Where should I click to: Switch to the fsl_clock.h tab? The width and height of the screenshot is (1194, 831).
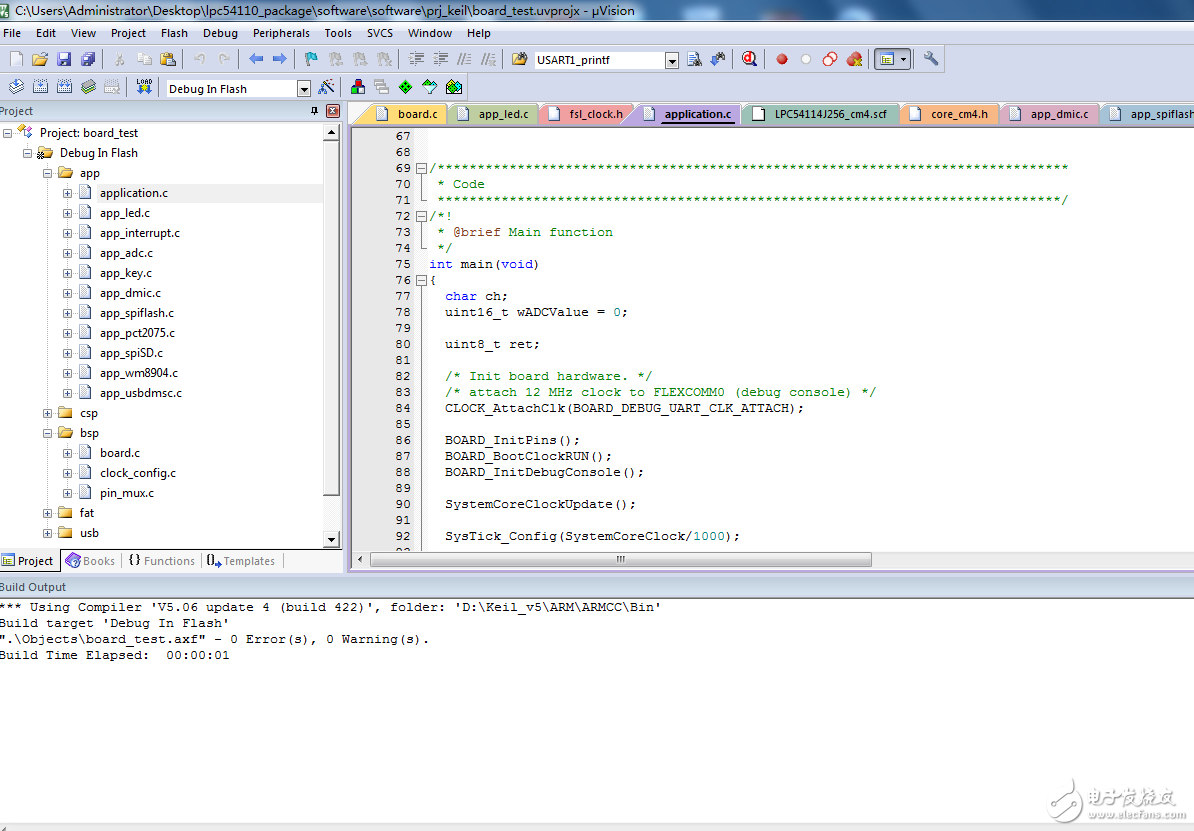[x=594, y=114]
